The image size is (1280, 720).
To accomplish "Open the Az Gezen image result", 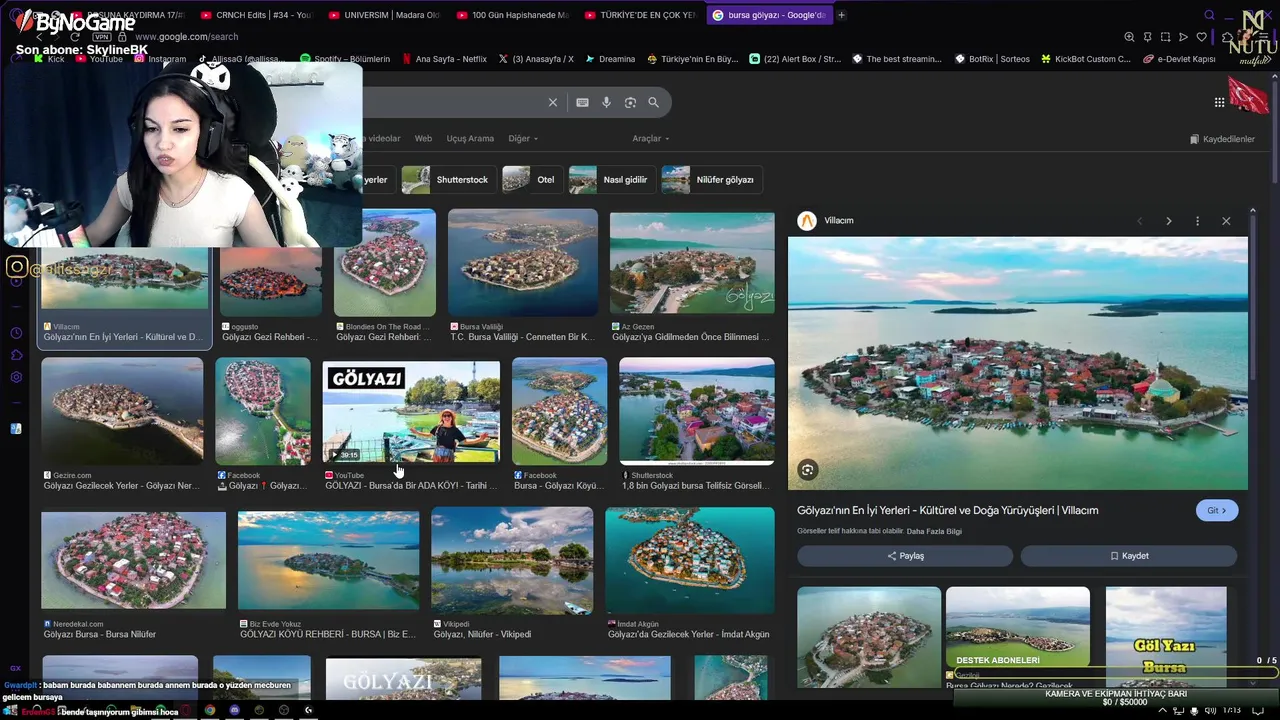I will point(692,263).
